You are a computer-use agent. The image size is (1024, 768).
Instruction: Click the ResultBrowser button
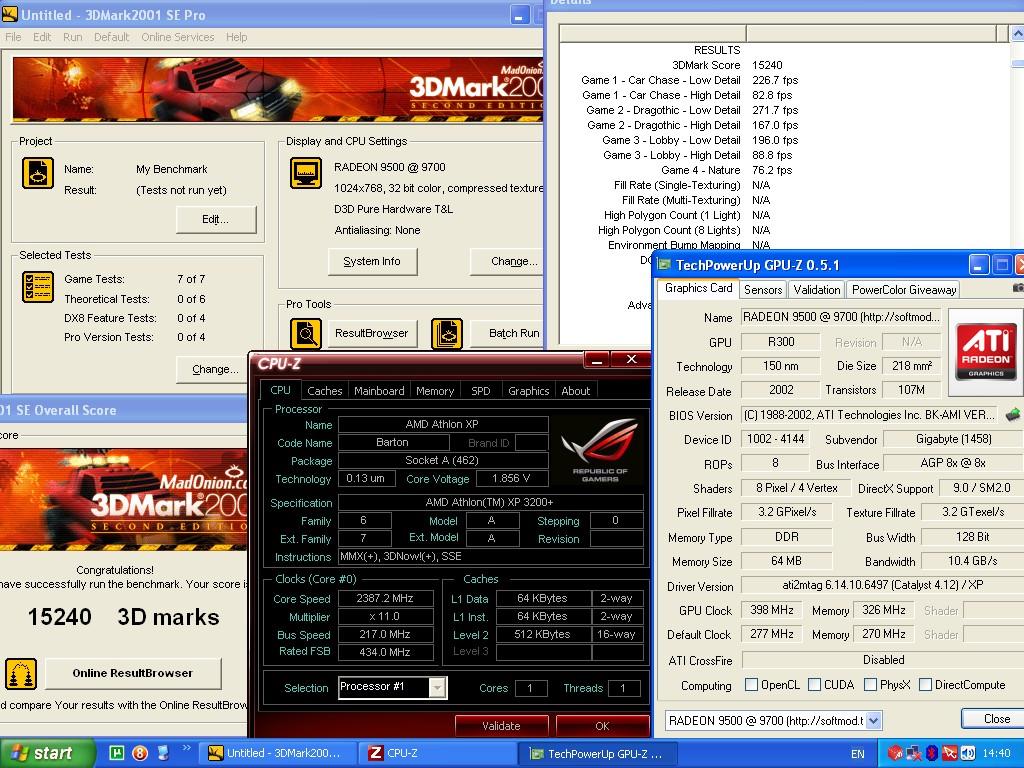(372, 333)
